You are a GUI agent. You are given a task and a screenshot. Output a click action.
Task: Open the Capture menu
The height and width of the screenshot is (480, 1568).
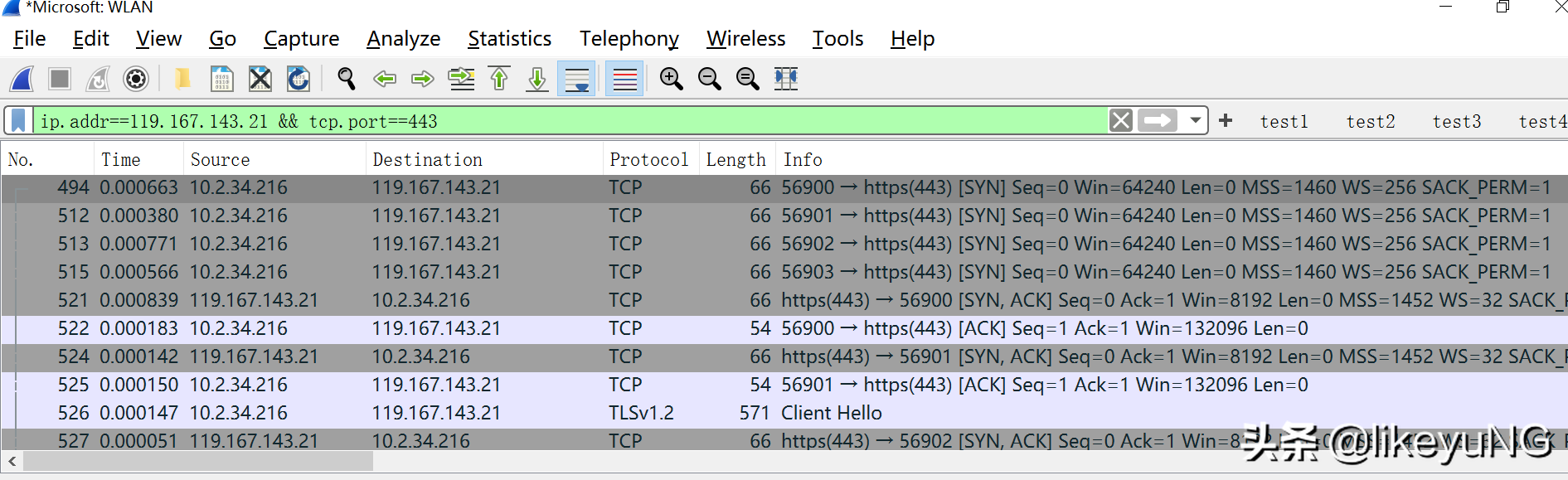coord(301,39)
